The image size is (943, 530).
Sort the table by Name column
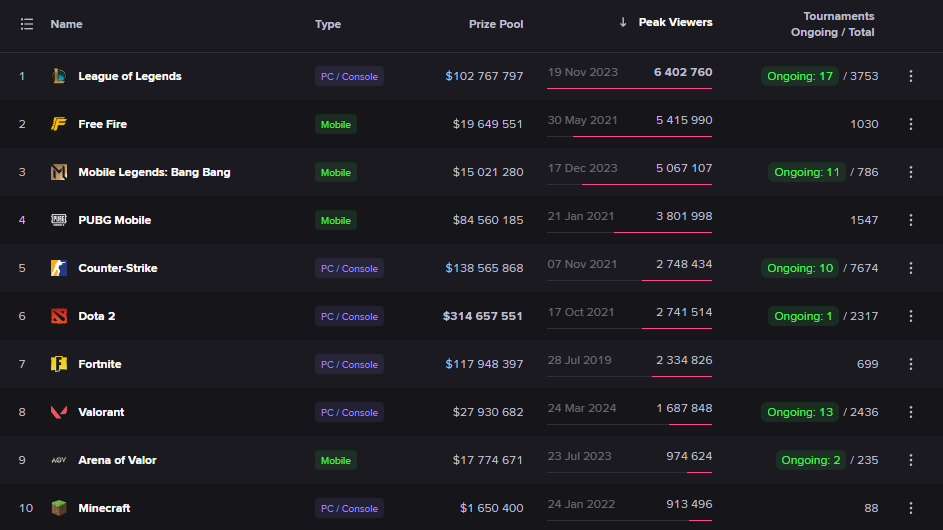tap(66, 24)
